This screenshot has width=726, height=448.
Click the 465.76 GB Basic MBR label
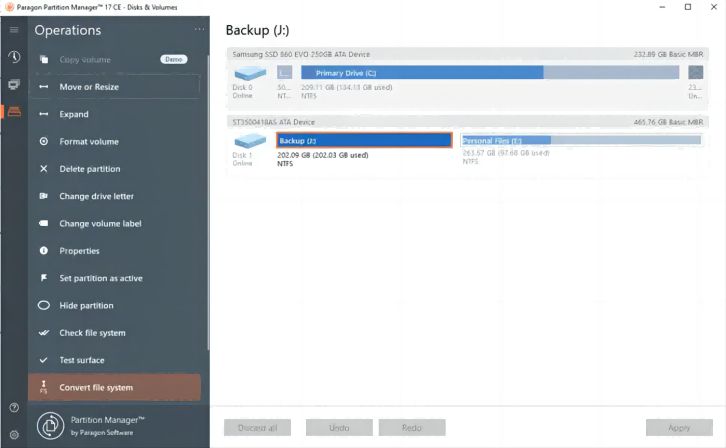click(668, 122)
